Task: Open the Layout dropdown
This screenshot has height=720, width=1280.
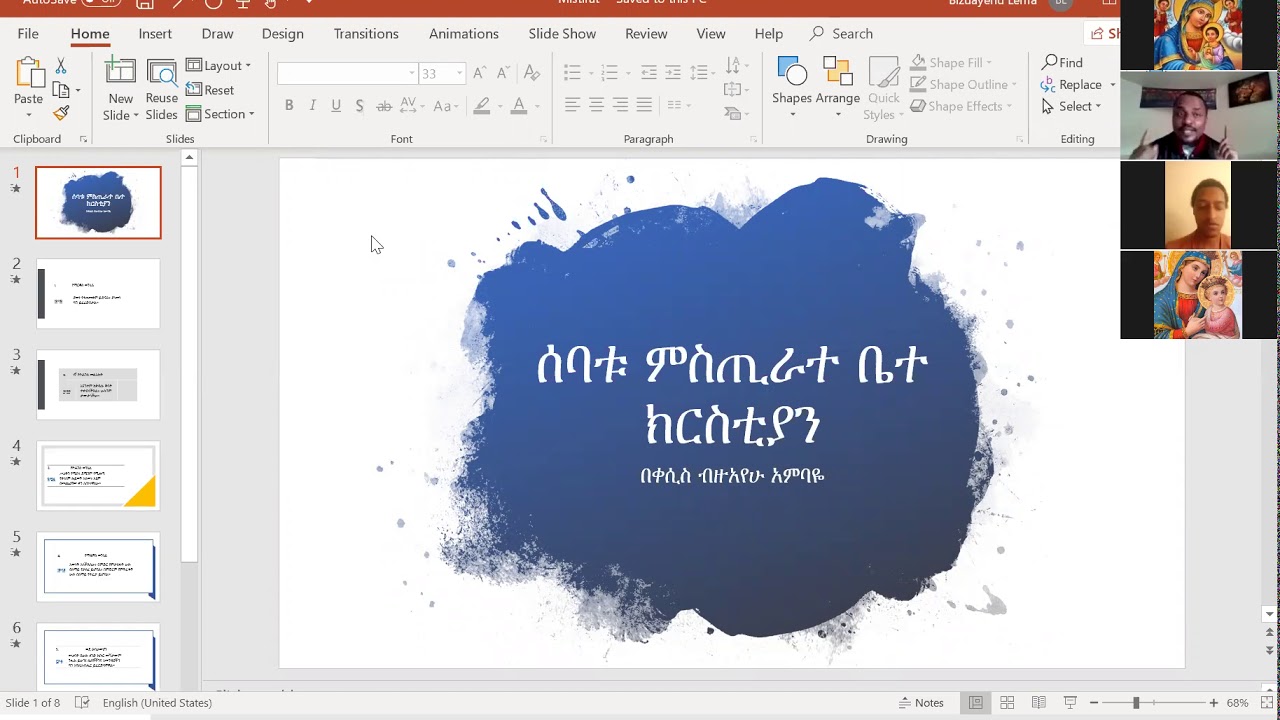Action: click(218, 66)
